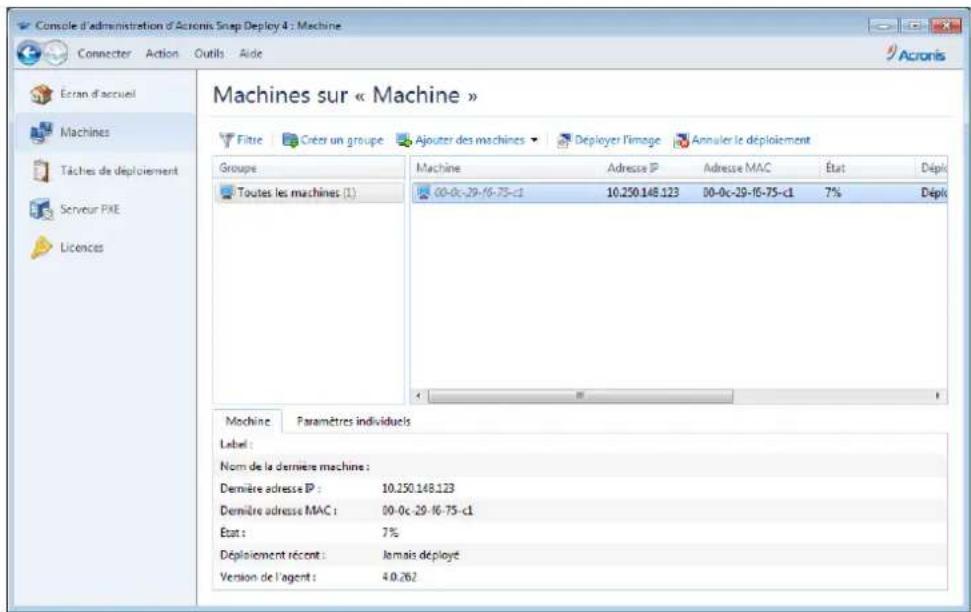
Task: Click the Acronis logo
Action: 915,54
